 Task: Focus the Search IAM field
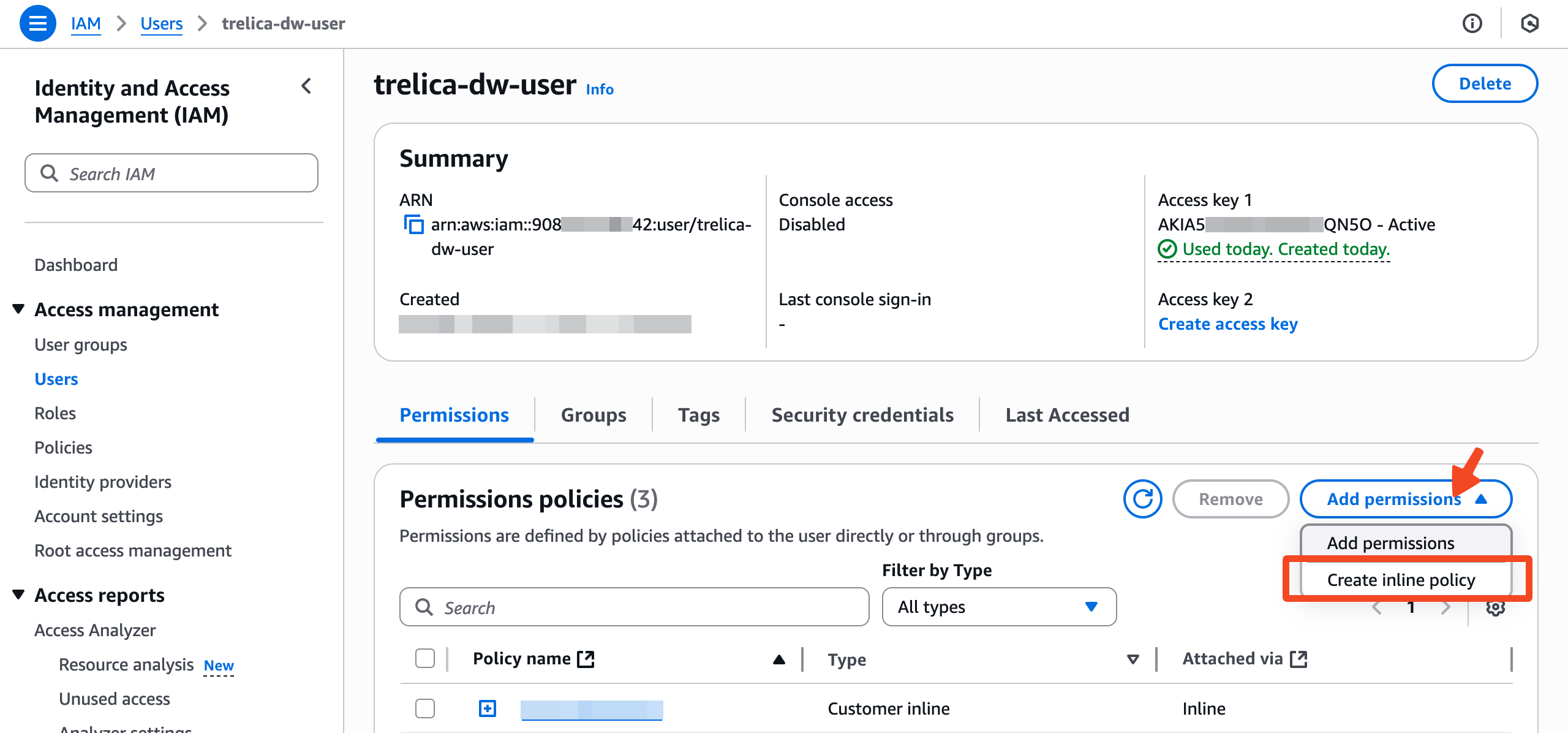pyautogui.click(x=171, y=173)
